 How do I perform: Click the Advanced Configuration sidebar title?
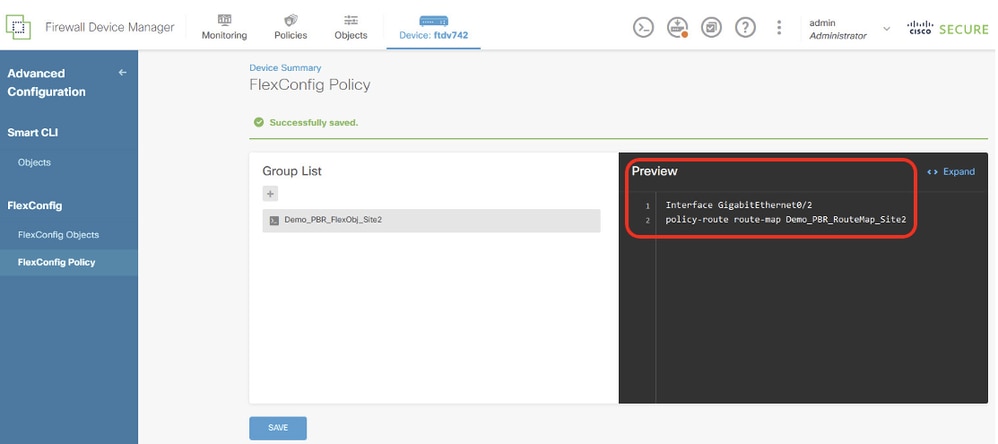(46, 83)
